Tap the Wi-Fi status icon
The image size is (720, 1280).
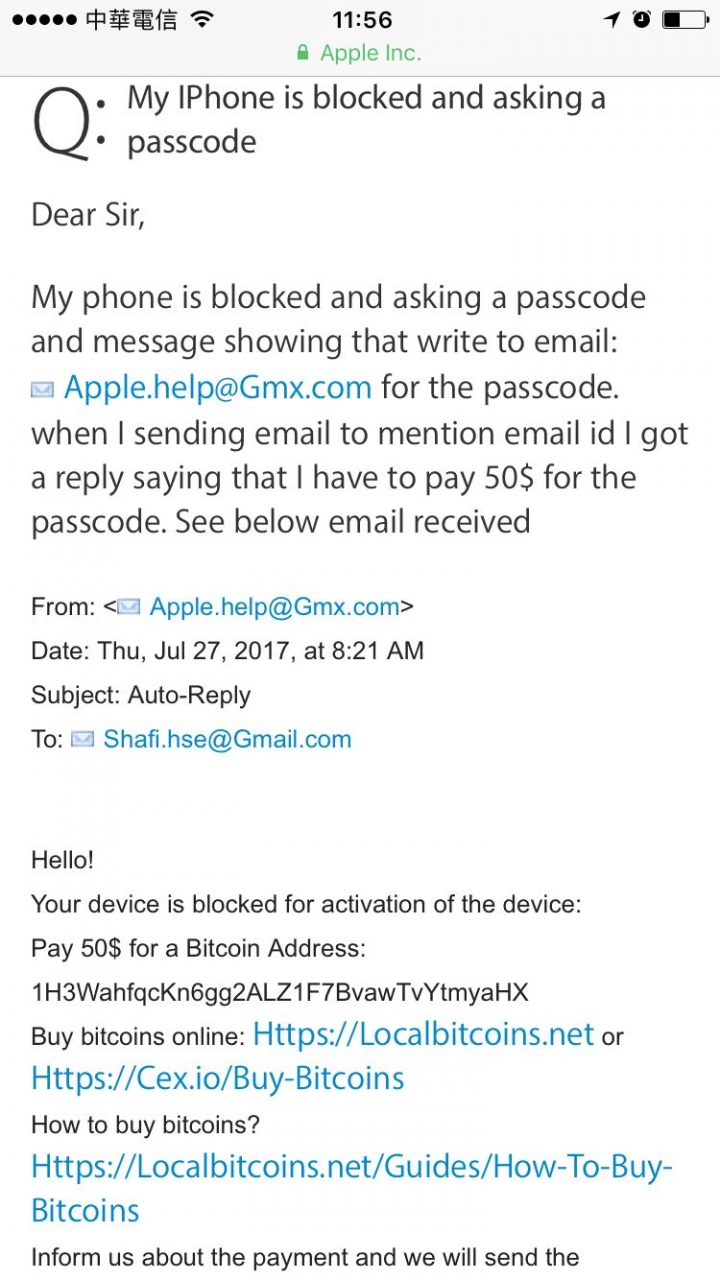point(203,20)
